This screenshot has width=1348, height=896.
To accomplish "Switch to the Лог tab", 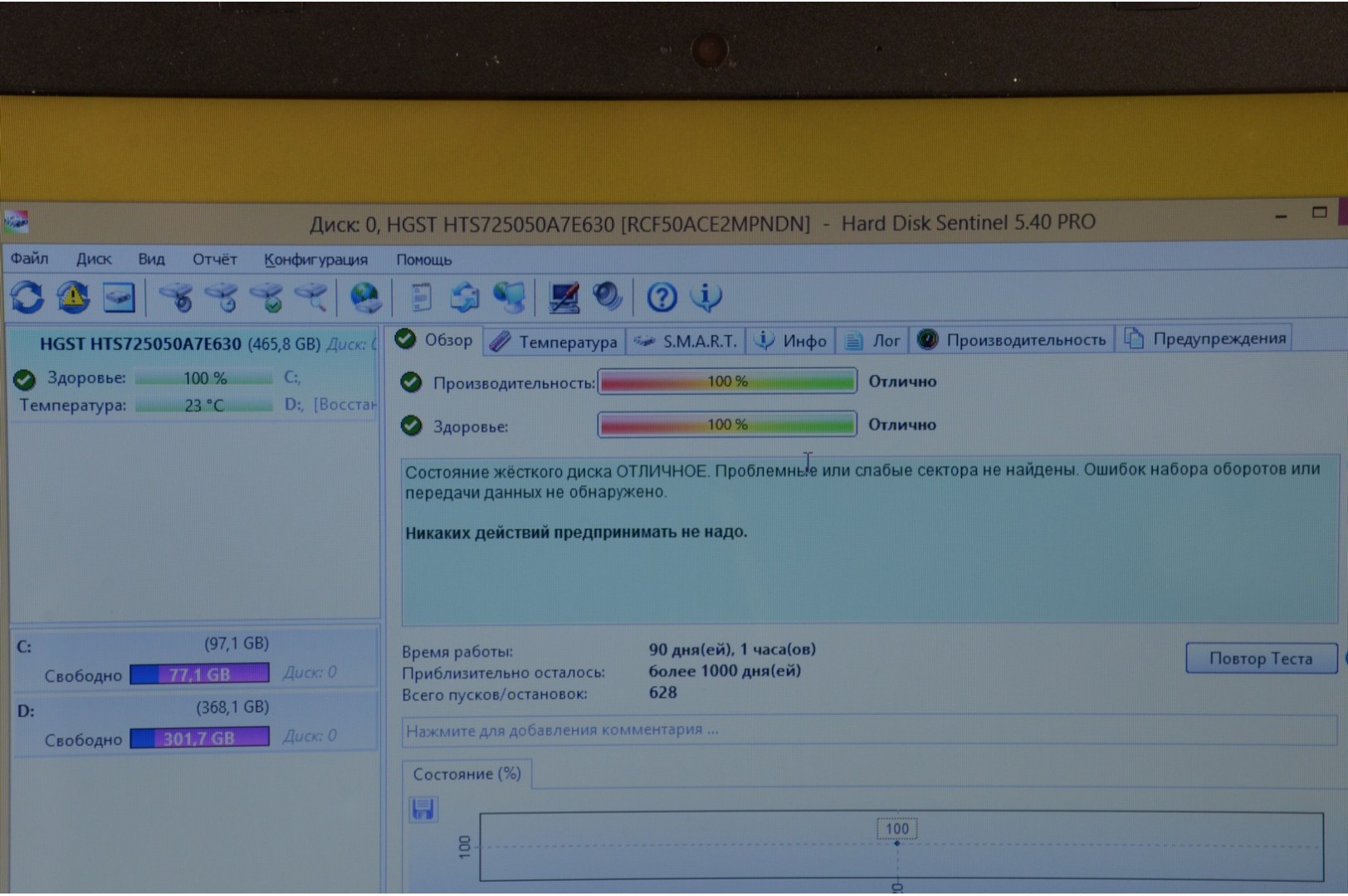I will (x=872, y=341).
